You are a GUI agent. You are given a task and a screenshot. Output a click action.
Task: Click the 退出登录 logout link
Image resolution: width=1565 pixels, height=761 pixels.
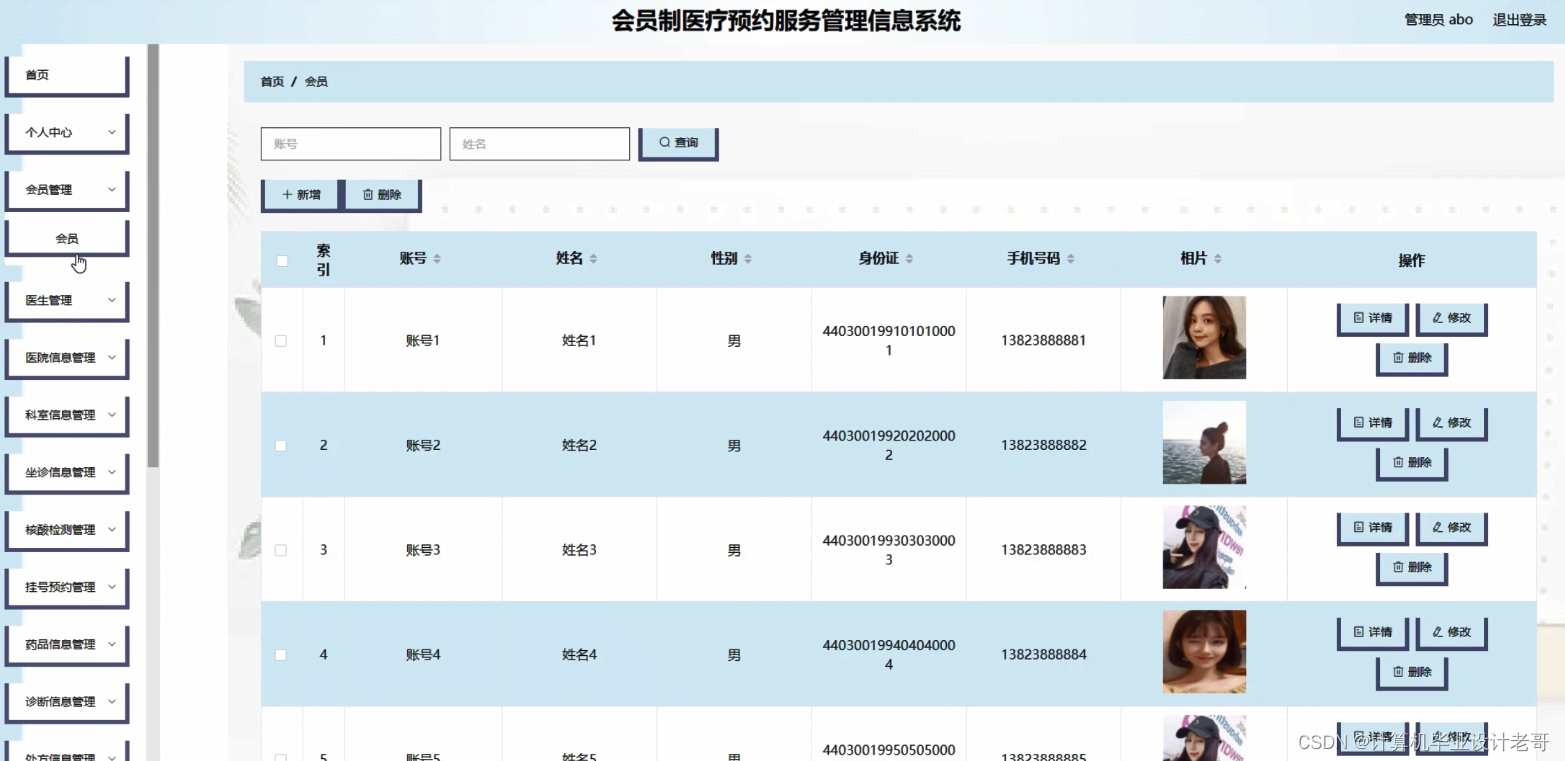coord(1519,20)
